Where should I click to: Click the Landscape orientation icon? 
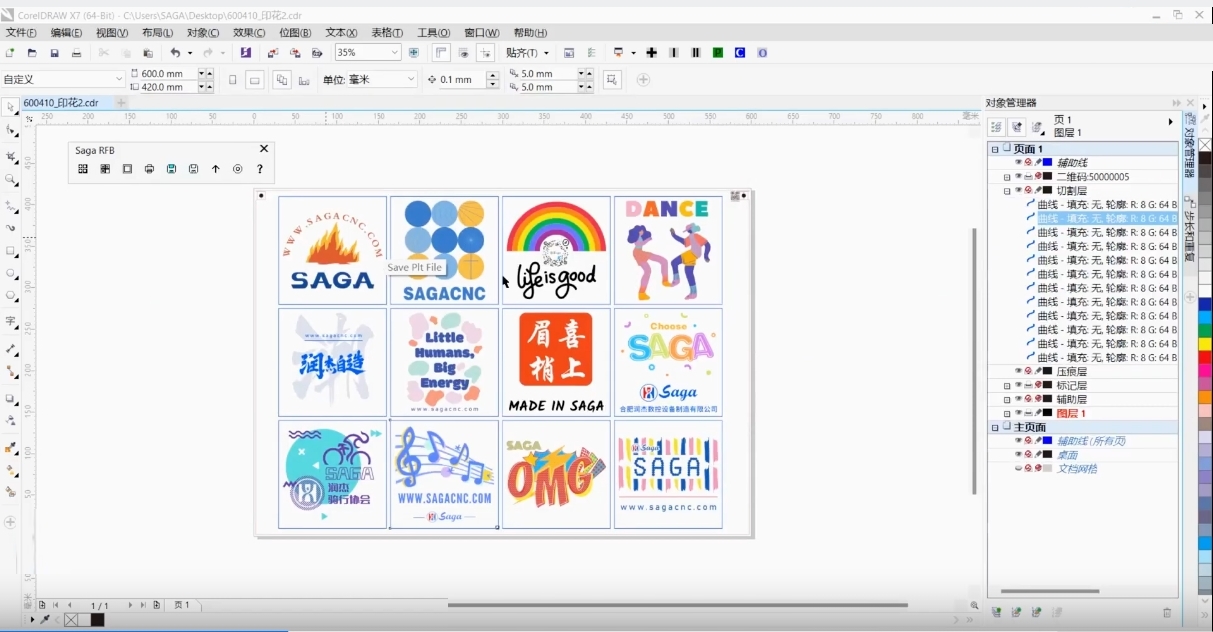255,80
